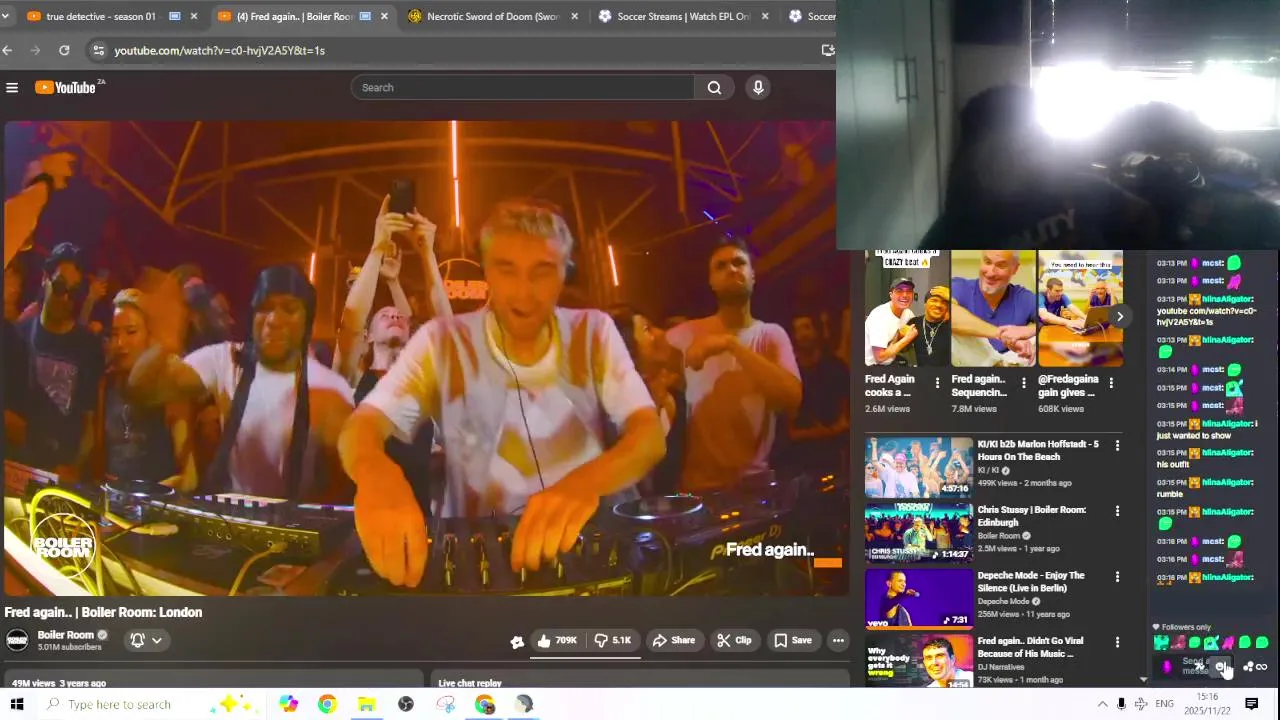Click the install/cast icon at address bar end
This screenshot has width=1280, height=720.
pos(828,50)
